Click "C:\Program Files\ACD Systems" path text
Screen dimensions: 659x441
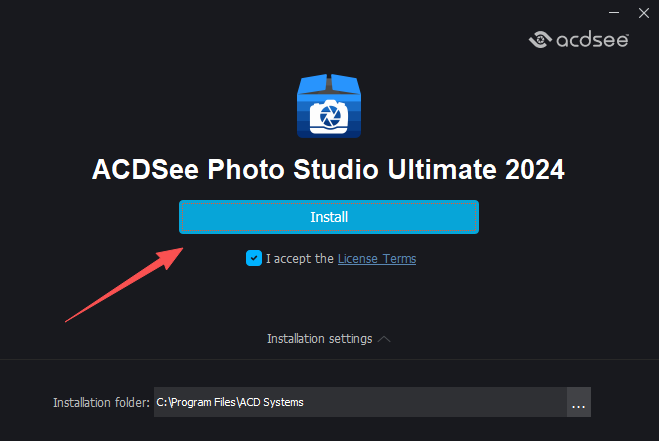[230, 403]
